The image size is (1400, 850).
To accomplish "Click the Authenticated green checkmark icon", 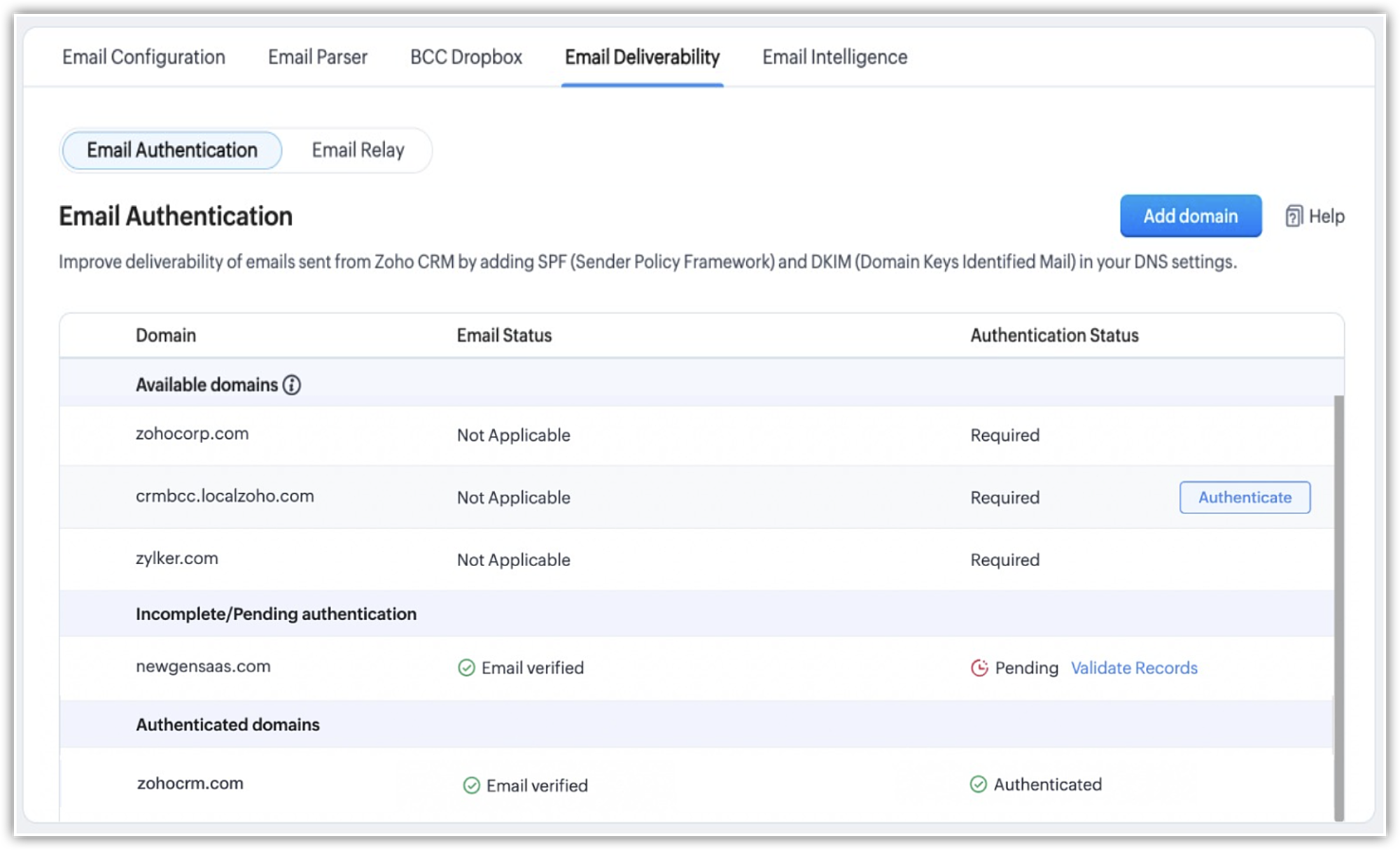I will (979, 784).
